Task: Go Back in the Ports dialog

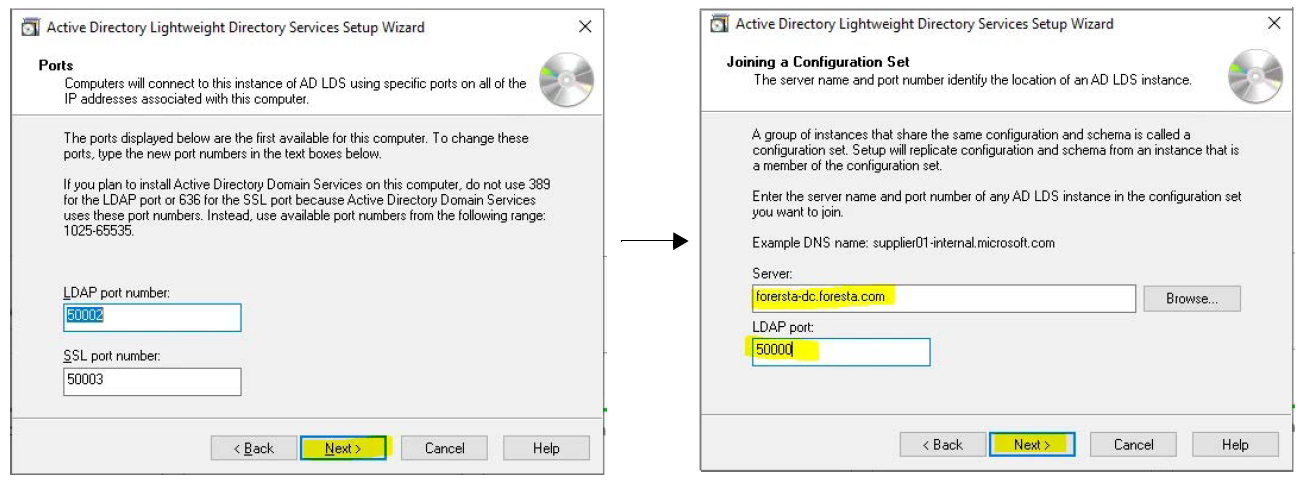Action: (x=254, y=448)
